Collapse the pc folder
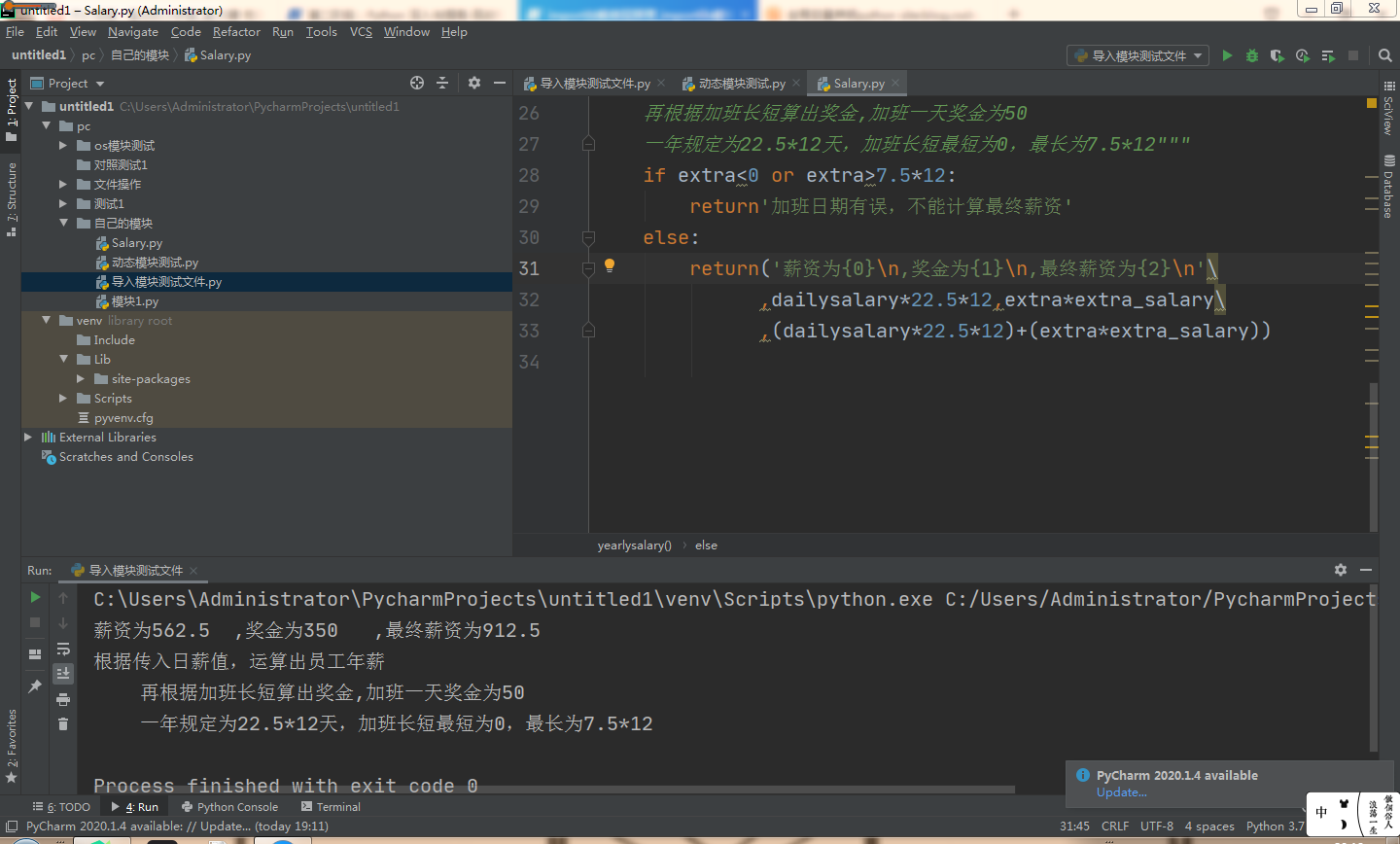Screen dimensions: 1400x844 46,125
